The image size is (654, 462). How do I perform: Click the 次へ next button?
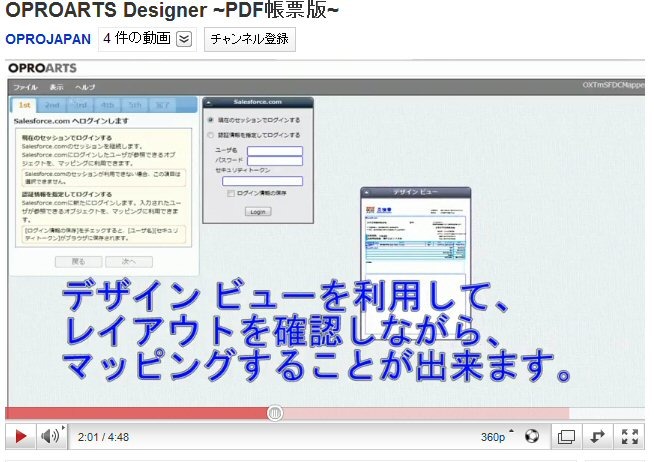pos(129,261)
